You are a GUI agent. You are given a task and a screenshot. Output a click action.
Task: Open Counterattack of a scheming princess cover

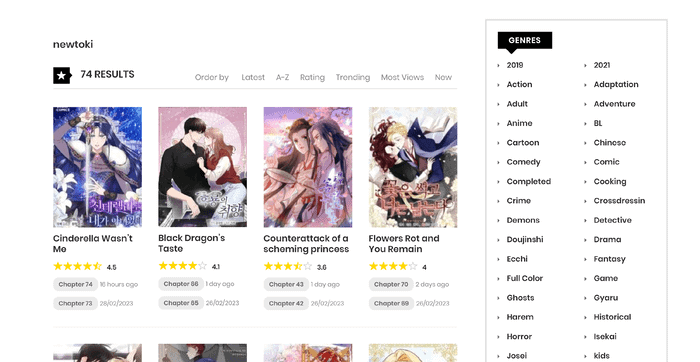pyautogui.click(x=308, y=167)
